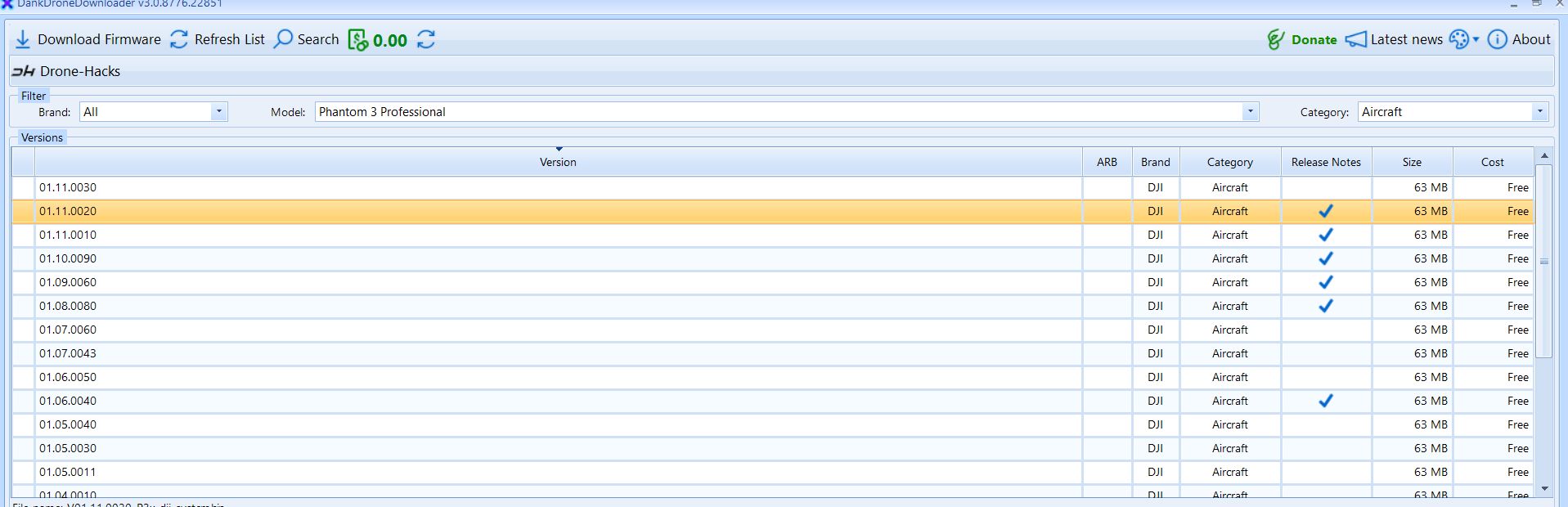Click the Download Firmware arrow icon

click(23, 39)
